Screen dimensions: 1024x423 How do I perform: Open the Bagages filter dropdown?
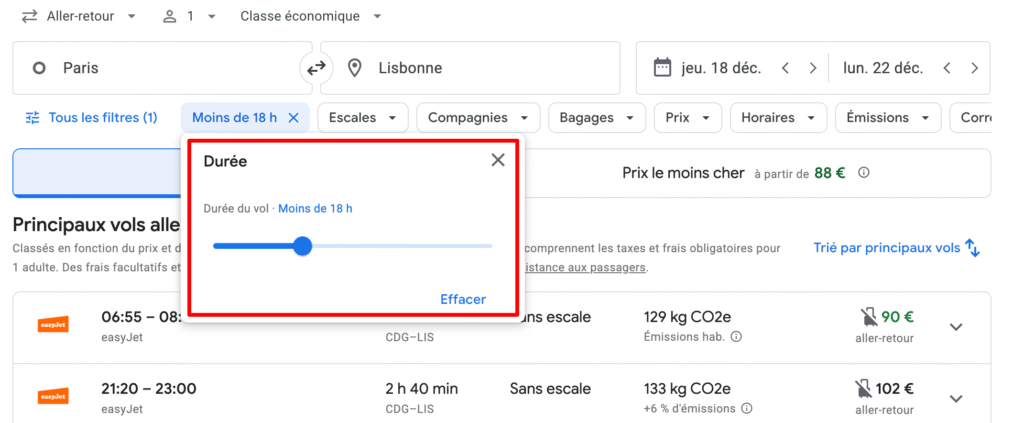[x=597, y=118]
